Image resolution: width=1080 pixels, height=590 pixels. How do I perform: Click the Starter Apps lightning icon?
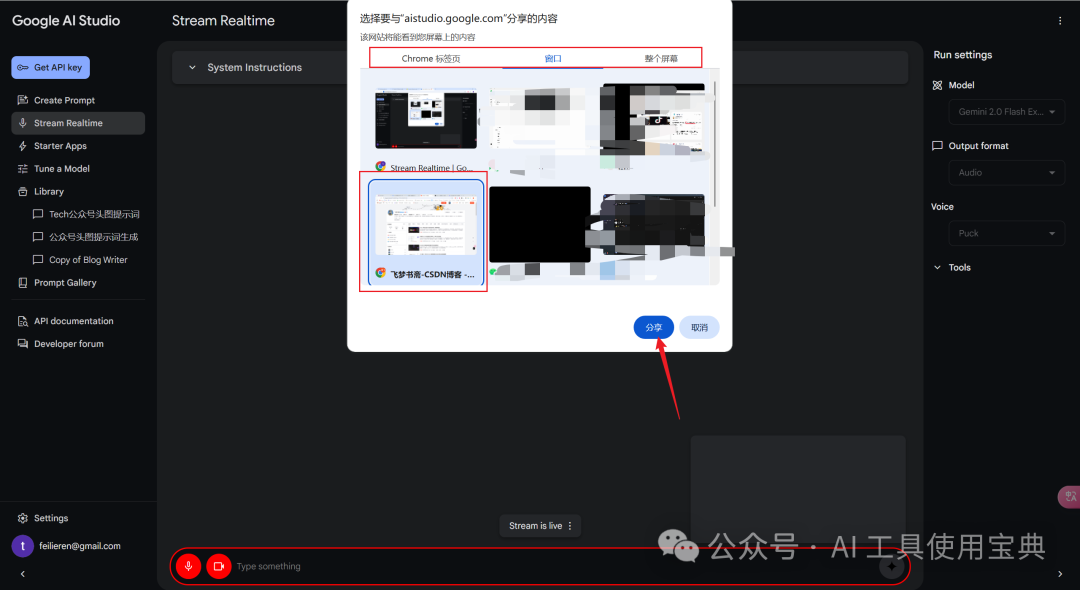(x=23, y=146)
